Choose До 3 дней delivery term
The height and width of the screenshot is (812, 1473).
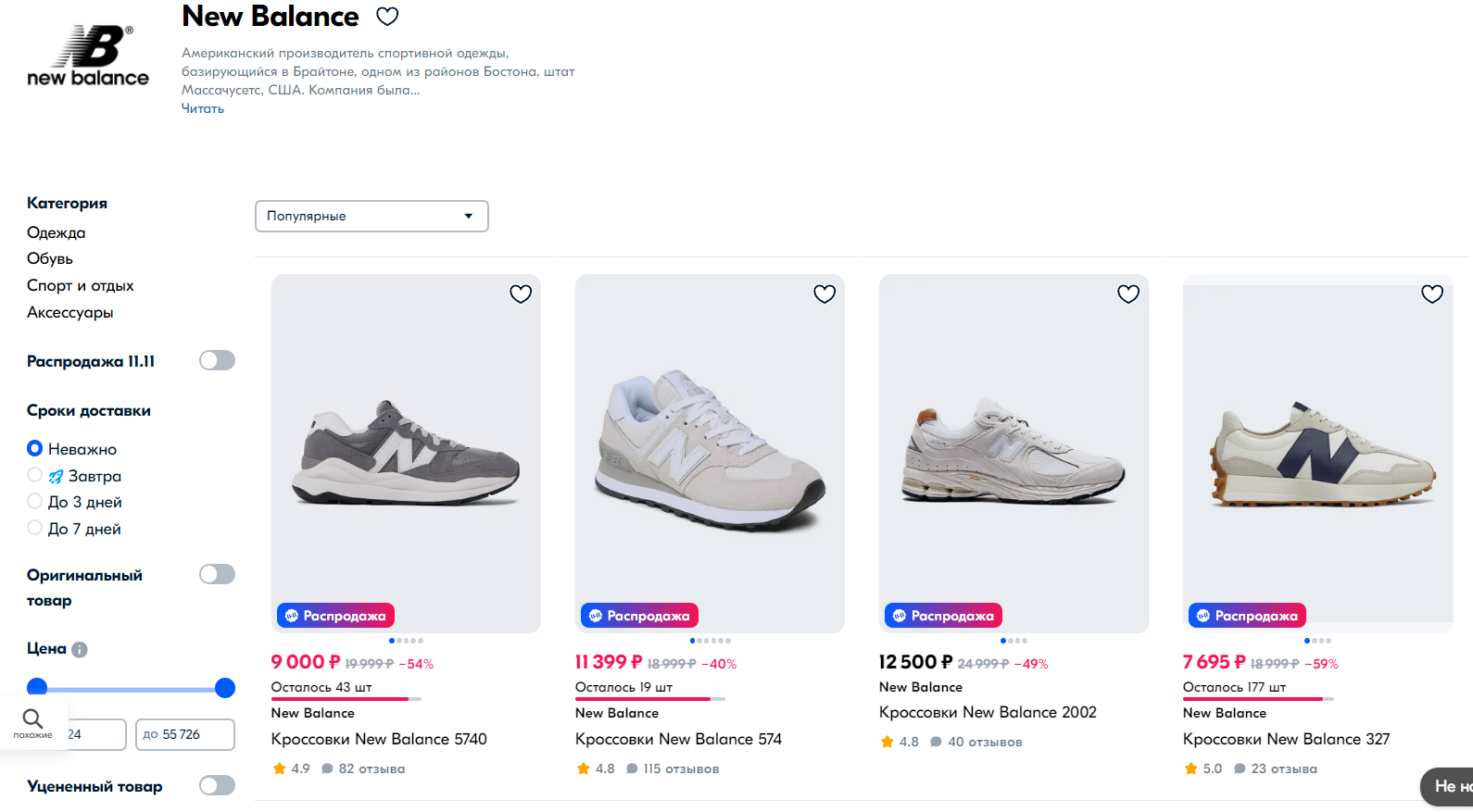(35, 501)
